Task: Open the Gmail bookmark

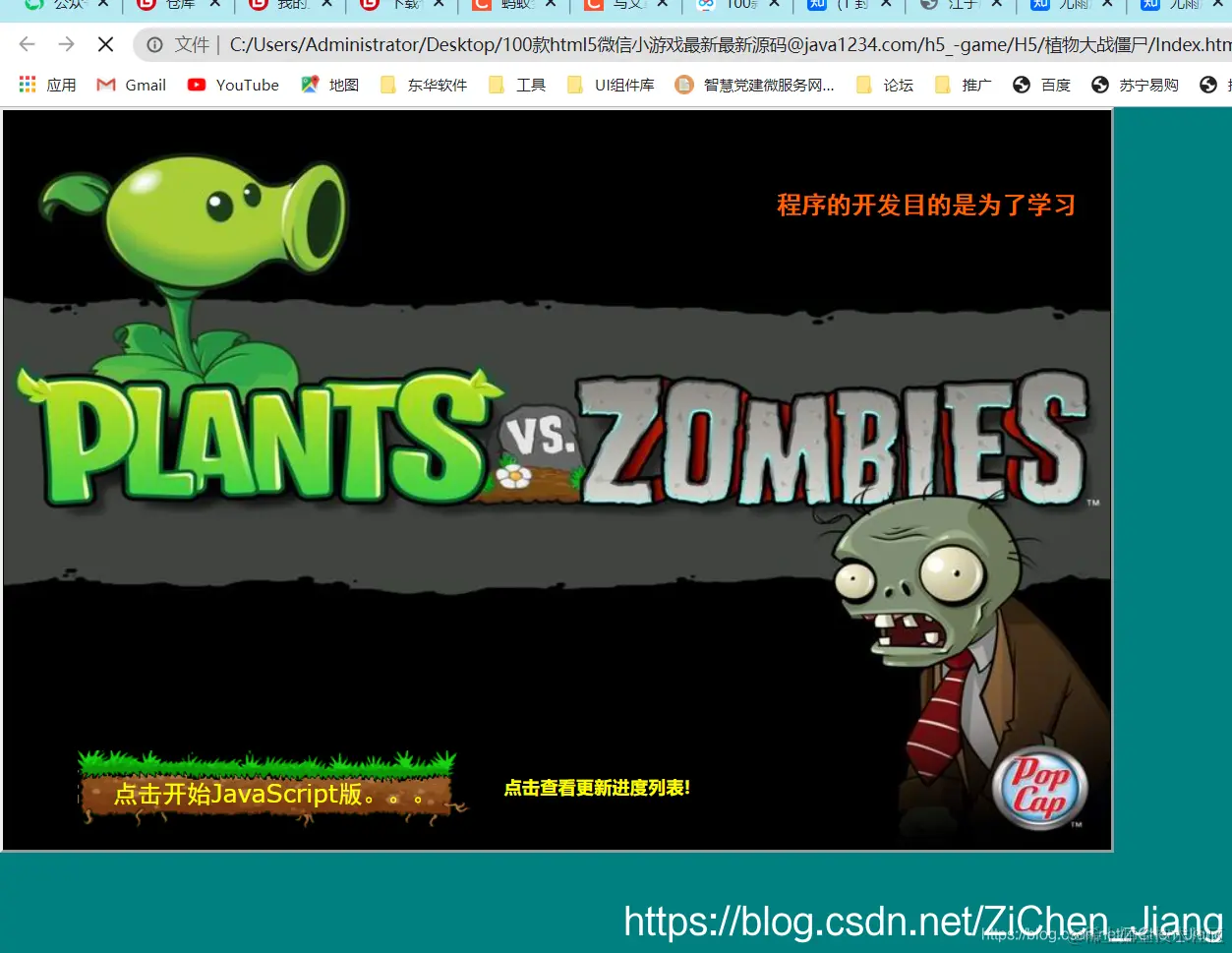Action: click(x=132, y=86)
